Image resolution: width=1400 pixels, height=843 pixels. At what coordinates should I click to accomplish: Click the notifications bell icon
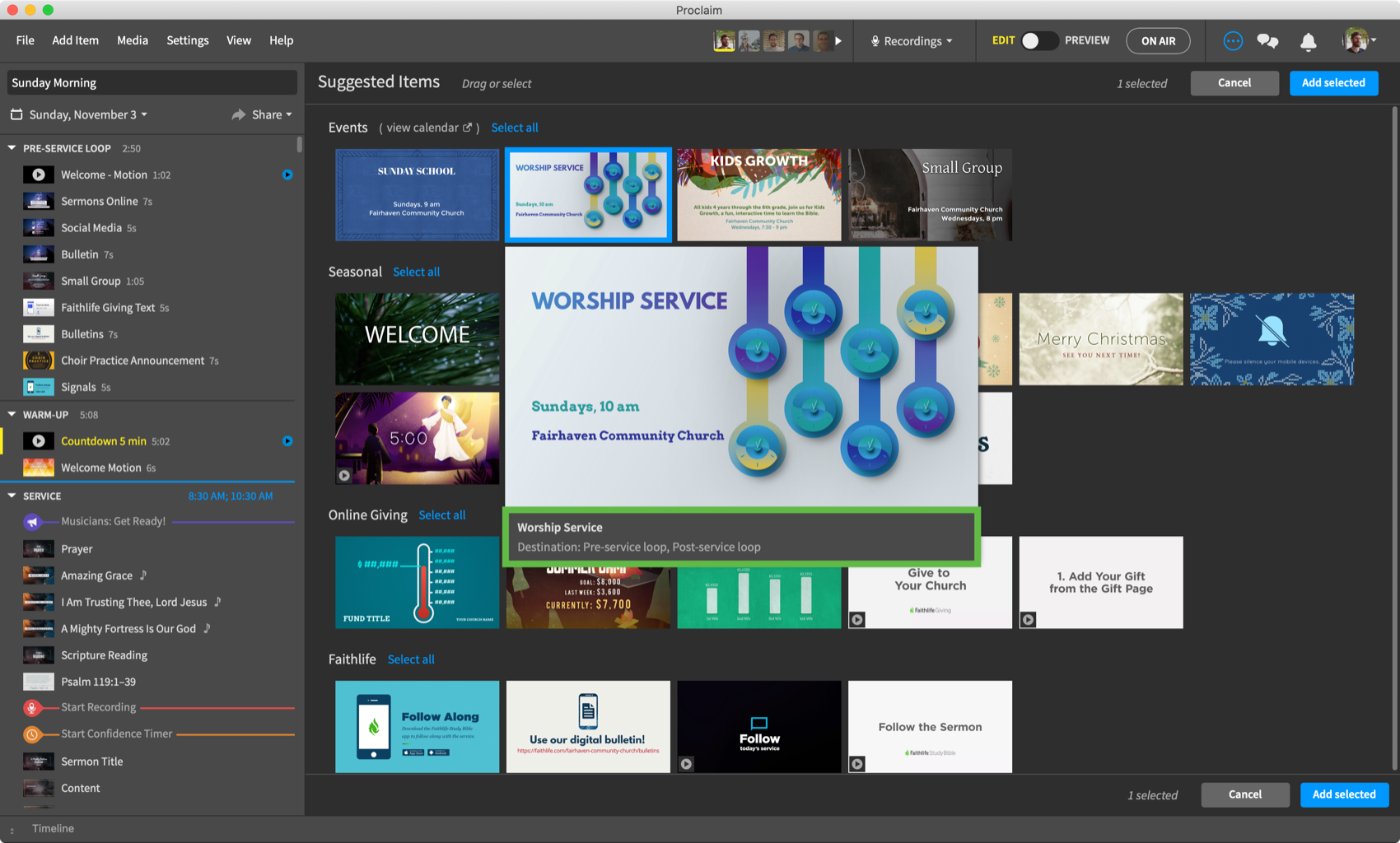[1308, 41]
